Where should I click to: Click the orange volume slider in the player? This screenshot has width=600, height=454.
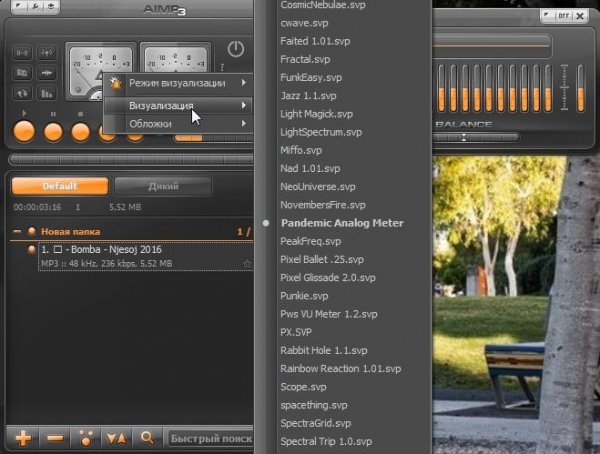213,137
